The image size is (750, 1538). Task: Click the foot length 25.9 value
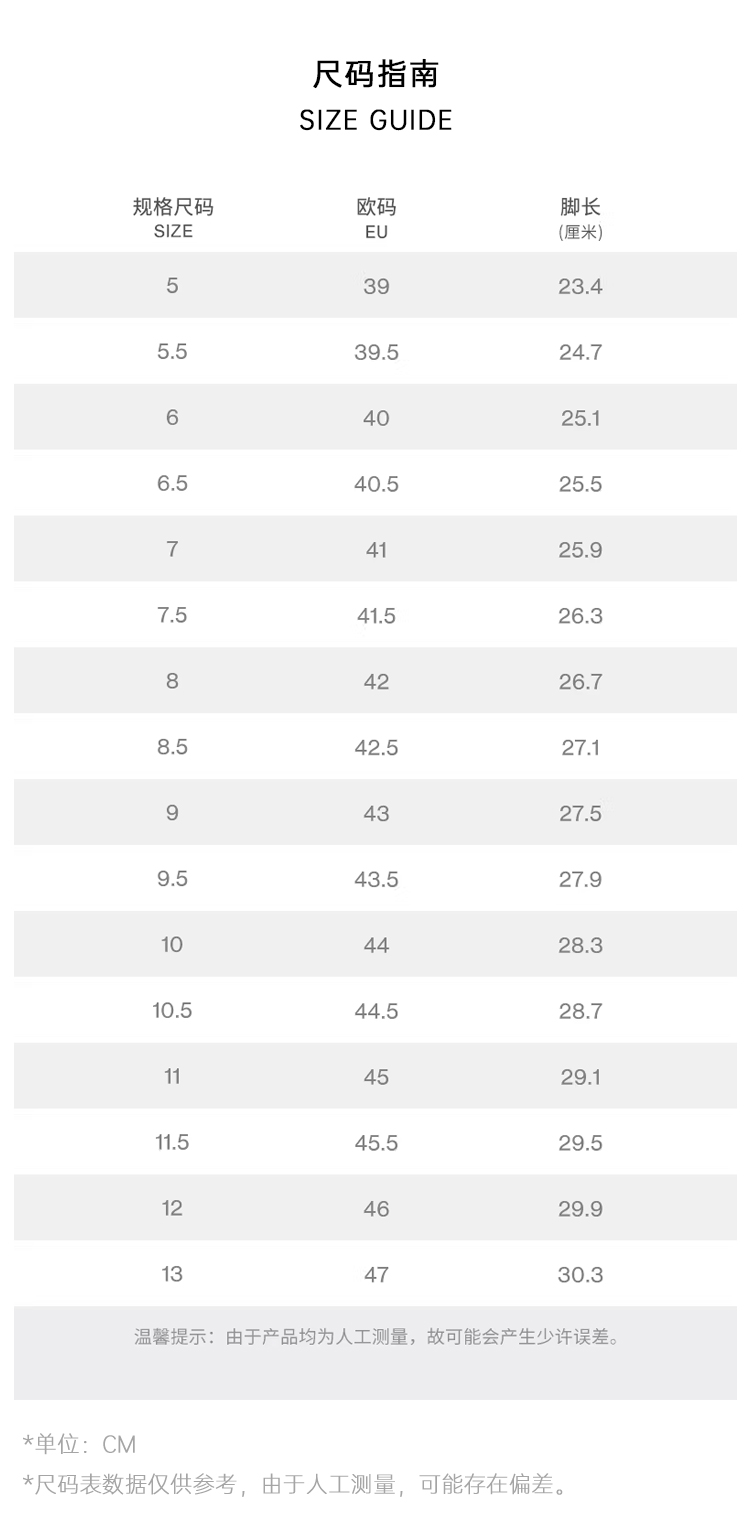point(580,550)
